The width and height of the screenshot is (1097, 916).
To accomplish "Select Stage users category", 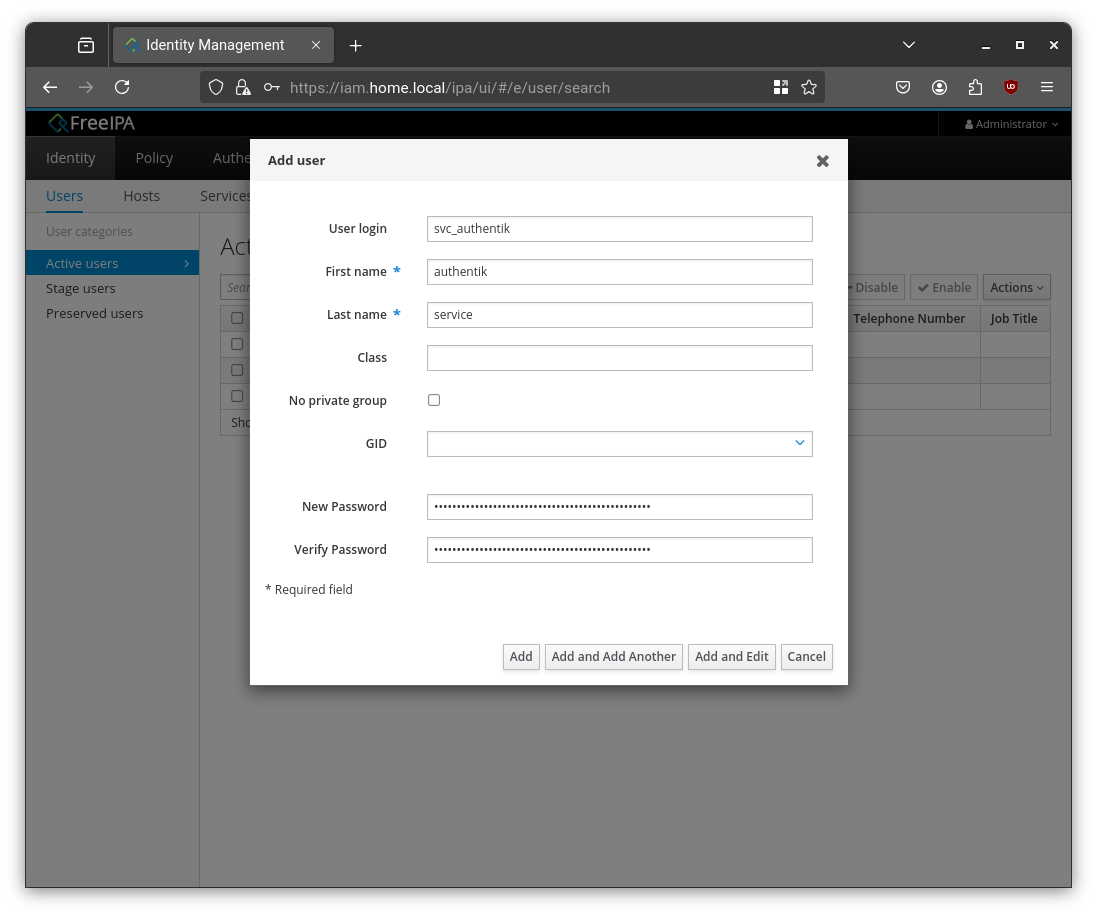I will point(80,288).
